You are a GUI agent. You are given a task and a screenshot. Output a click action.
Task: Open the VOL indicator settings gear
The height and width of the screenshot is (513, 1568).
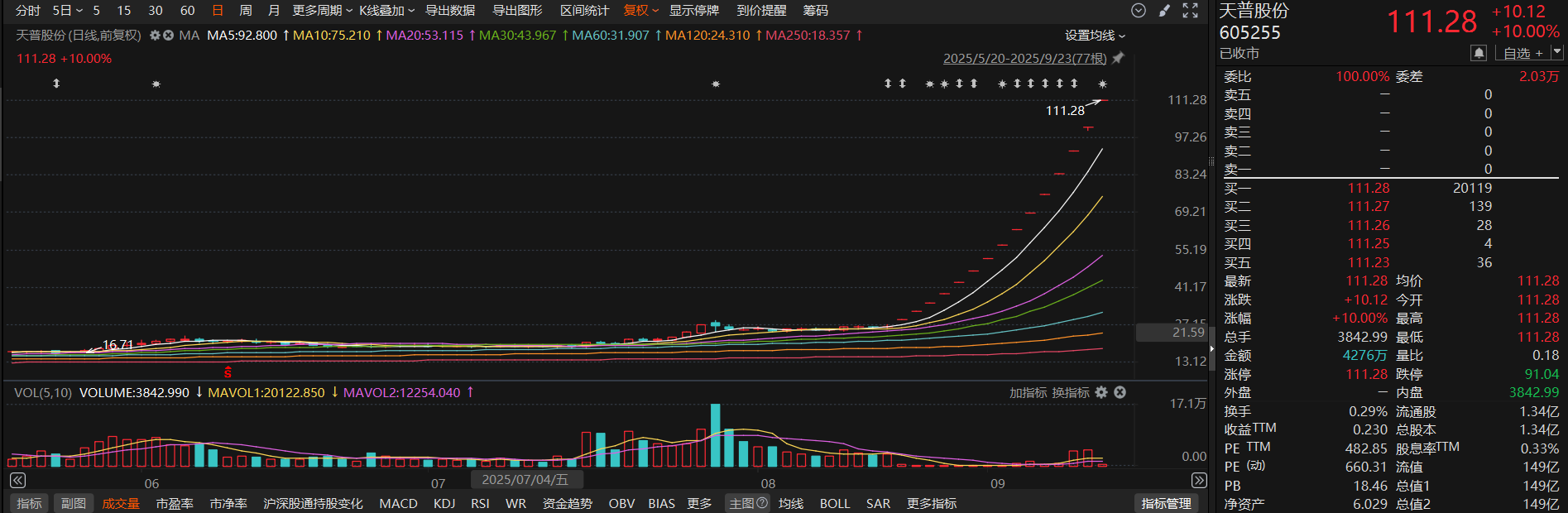point(1101,392)
